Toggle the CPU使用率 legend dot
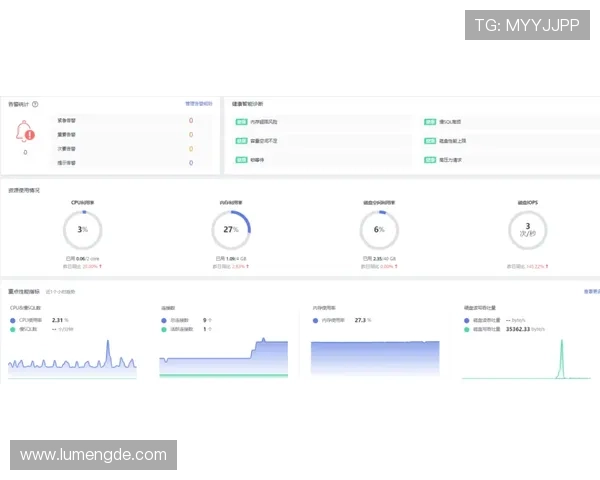This screenshot has height=480, width=600. point(13,320)
